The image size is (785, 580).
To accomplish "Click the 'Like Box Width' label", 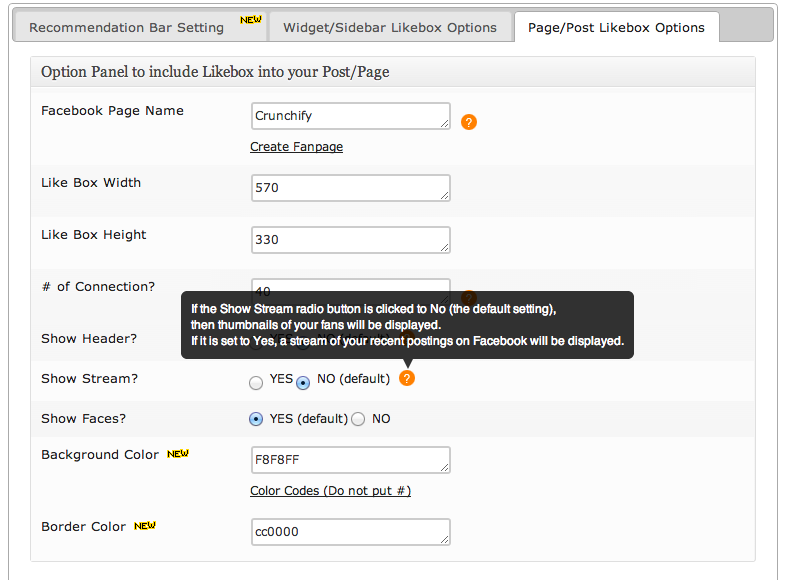I will click(91, 183).
